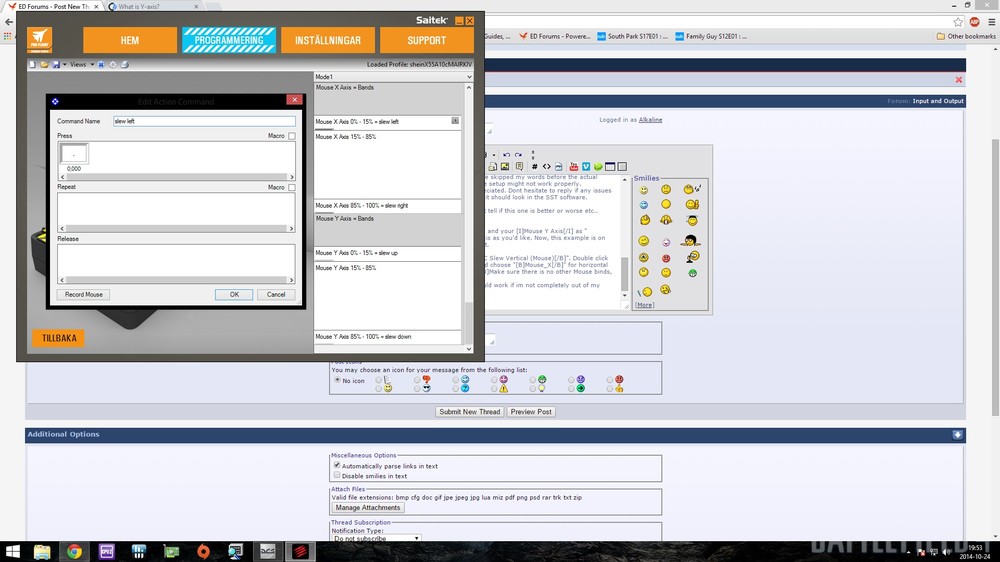Switch to the What is Y-axis browser tab

[153, 6]
